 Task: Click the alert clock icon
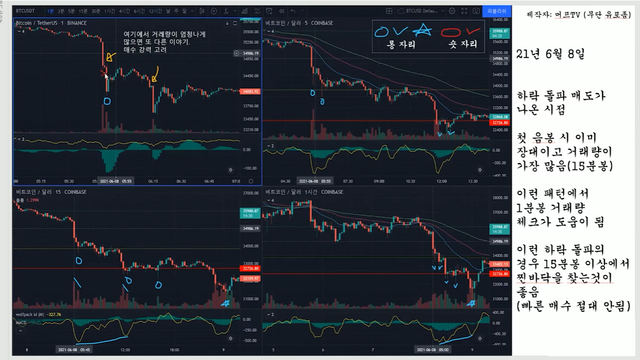269,11
